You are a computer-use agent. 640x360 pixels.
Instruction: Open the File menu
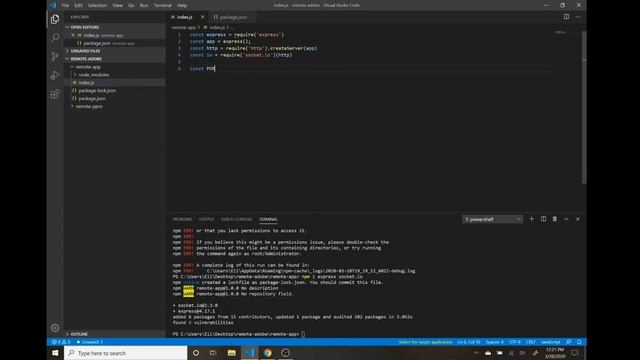65,5
